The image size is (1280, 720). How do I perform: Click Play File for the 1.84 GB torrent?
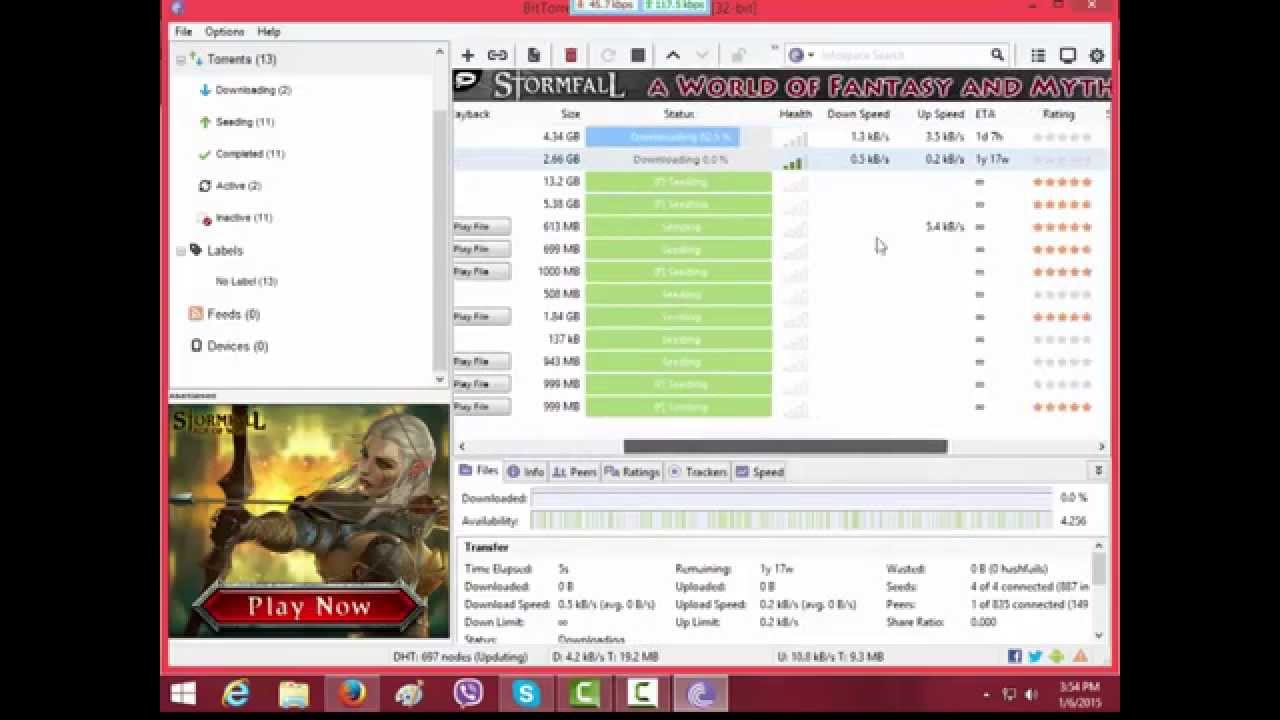[481, 317]
